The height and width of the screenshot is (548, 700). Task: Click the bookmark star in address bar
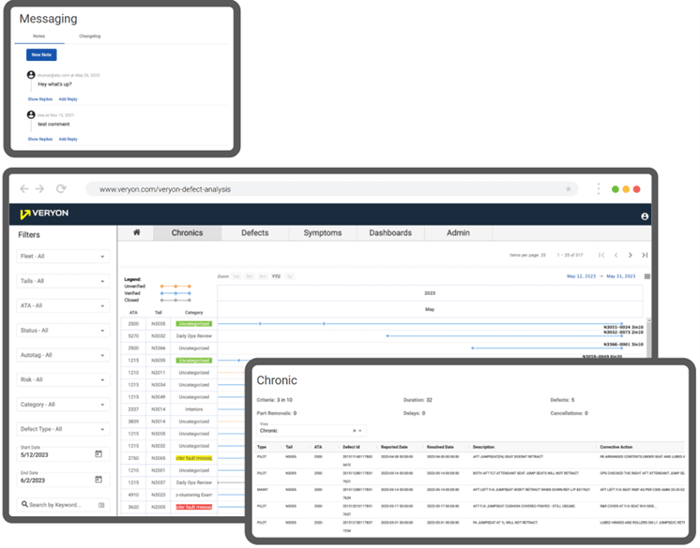(x=568, y=188)
